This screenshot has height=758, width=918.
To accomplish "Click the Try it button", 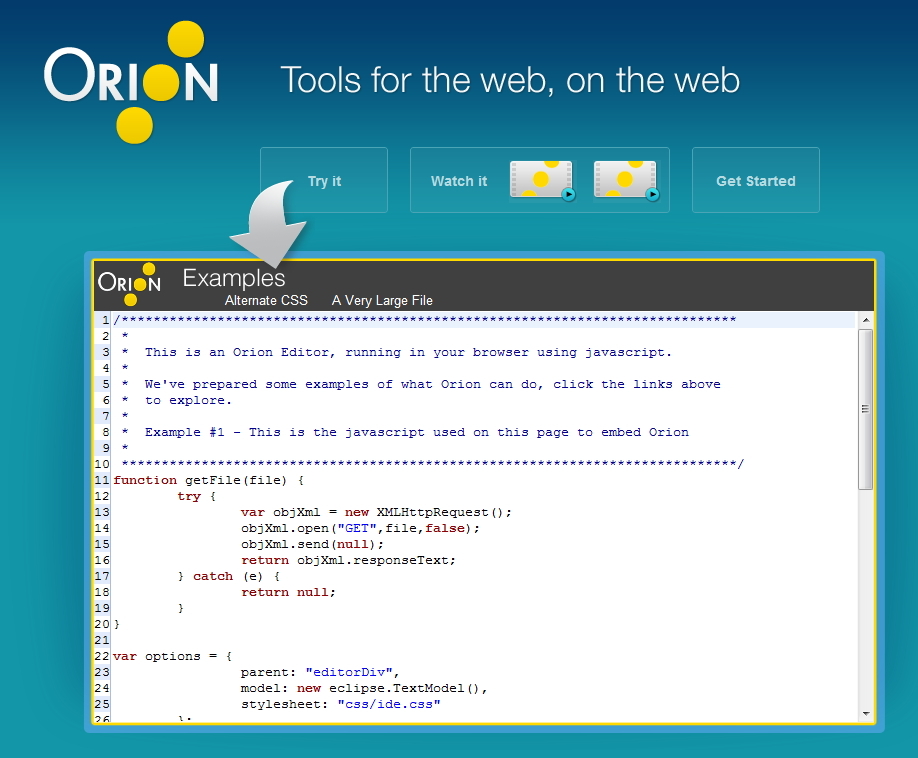I will (x=324, y=180).
